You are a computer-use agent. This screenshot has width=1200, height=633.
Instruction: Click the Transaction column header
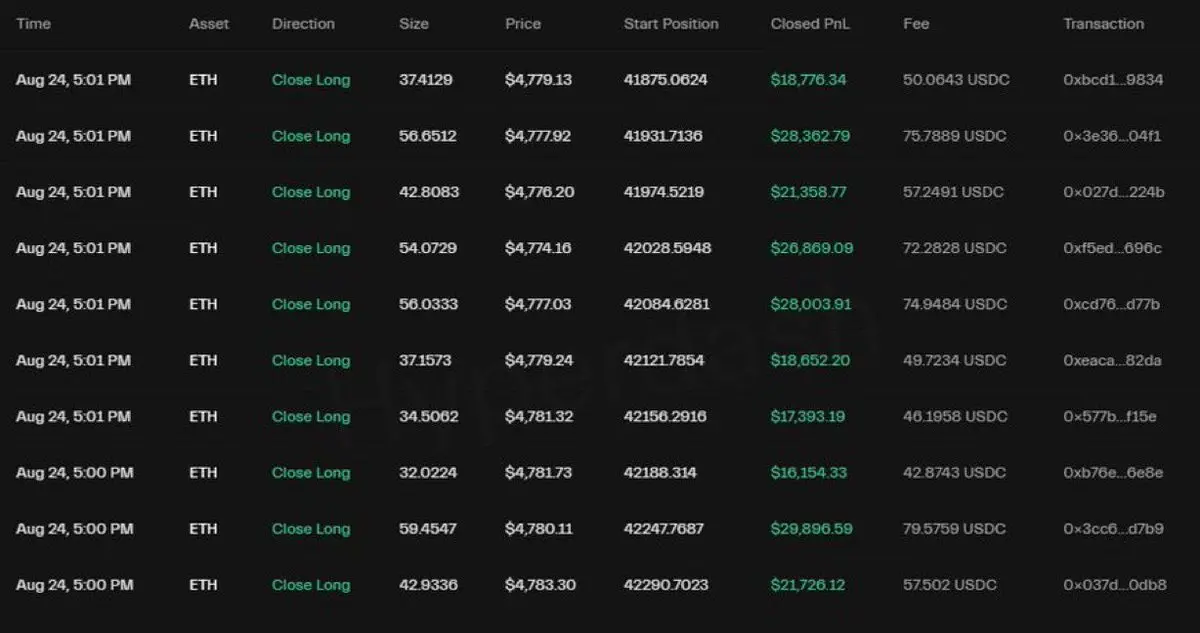point(1104,24)
